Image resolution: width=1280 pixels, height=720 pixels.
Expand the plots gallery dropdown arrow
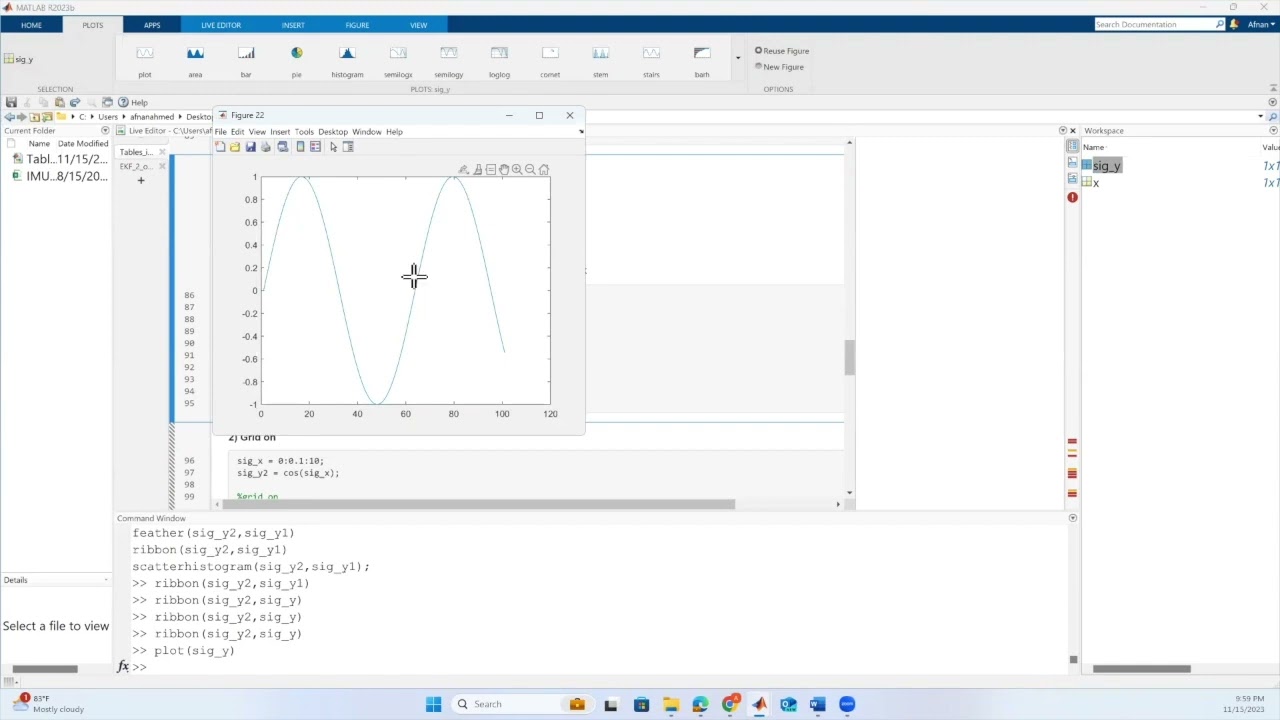pos(738,58)
